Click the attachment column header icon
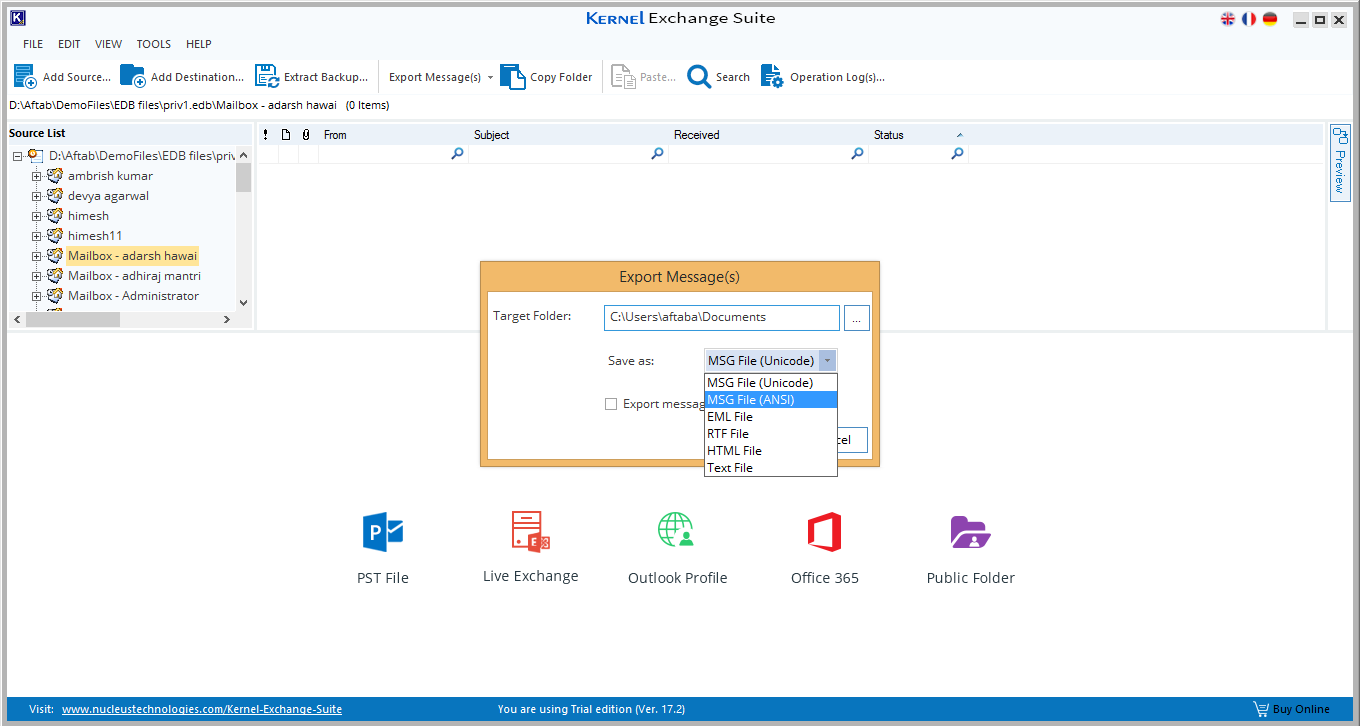This screenshot has width=1360, height=726. click(x=306, y=135)
